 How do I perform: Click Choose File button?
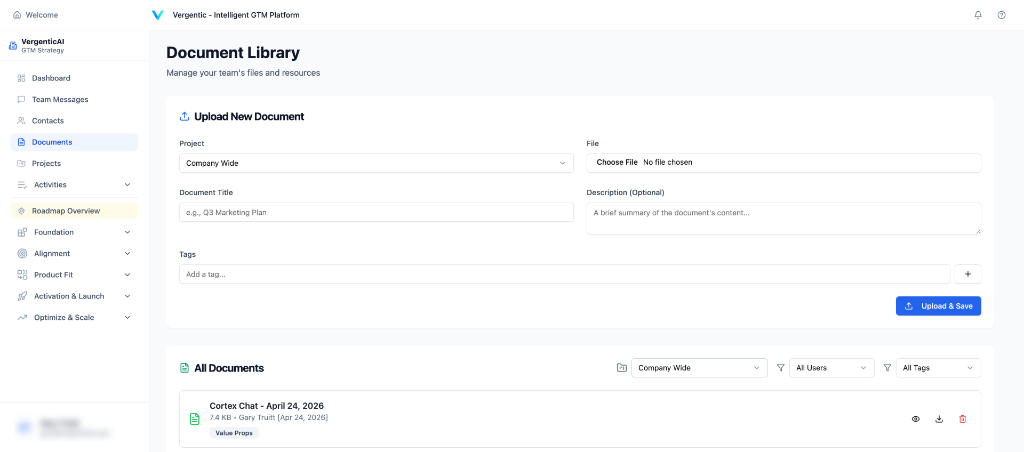coord(616,163)
